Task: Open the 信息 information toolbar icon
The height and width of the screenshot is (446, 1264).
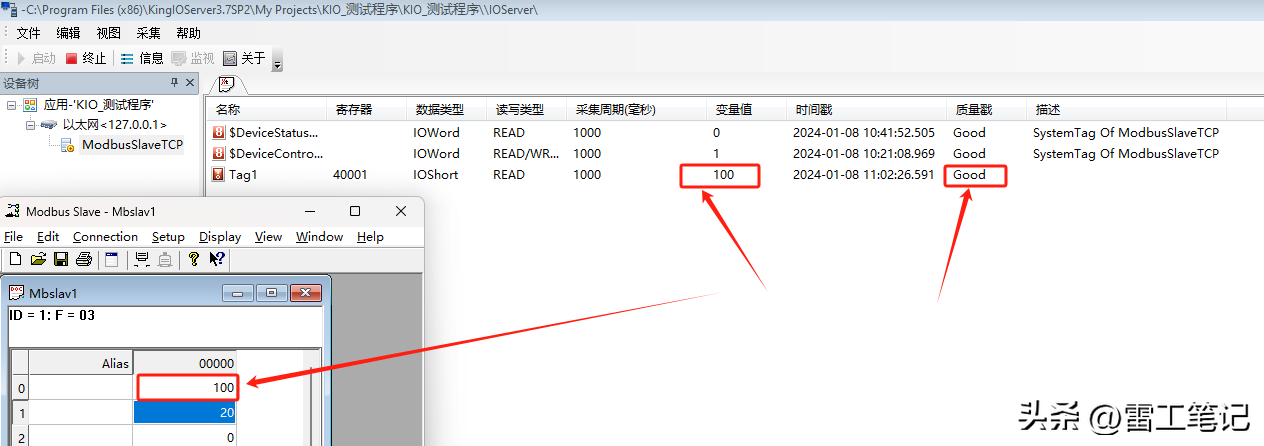Action: click(141, 58)
